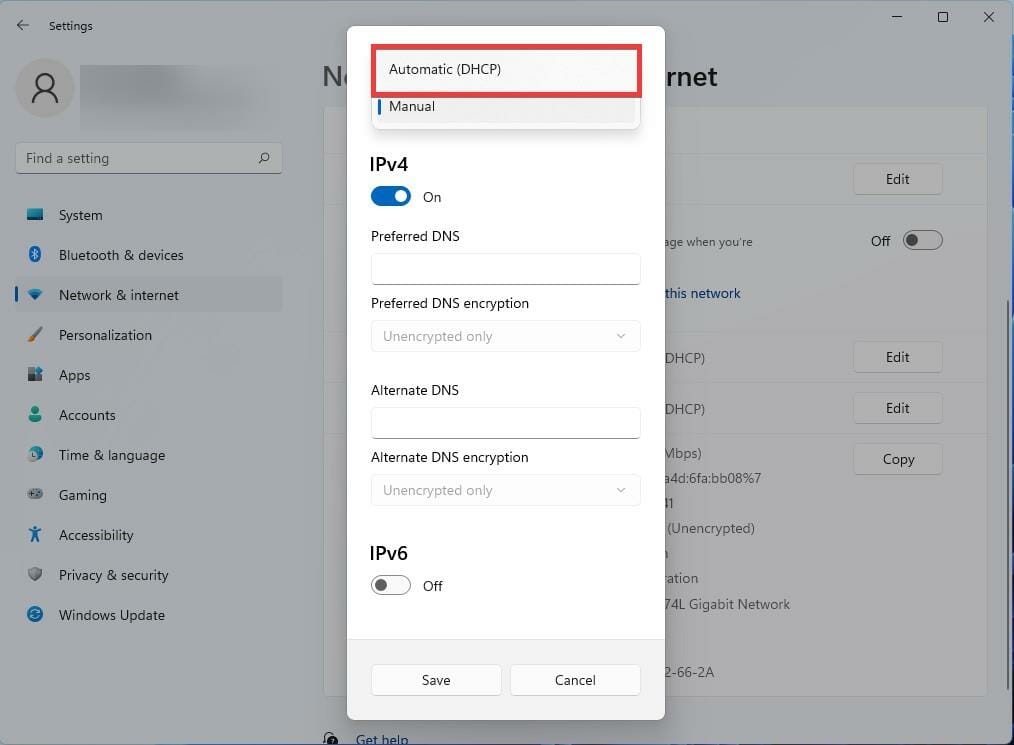The height and width of the screenshot is (745, 1014).
Task: Click the Gaming controller icon
Action: pyautogui.click(x=35, y=495)
